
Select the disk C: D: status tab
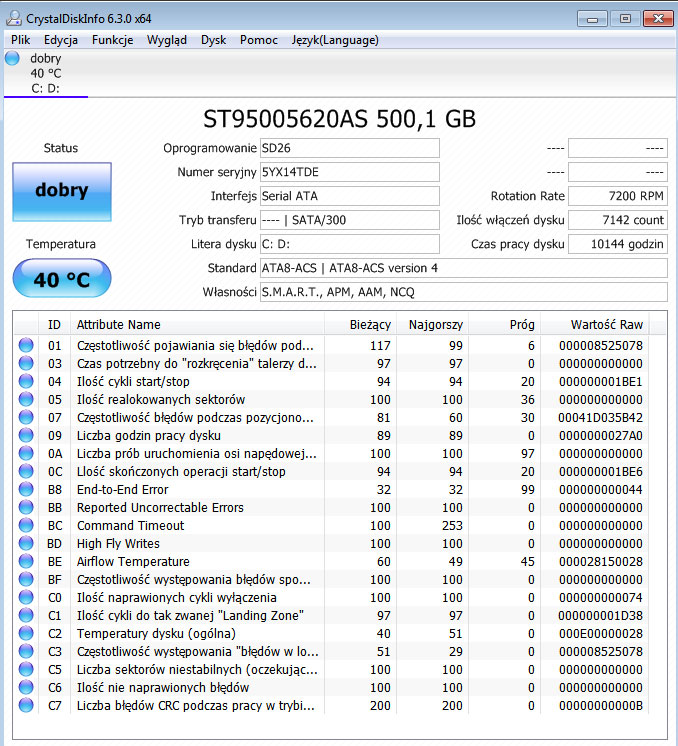point(46,73)
